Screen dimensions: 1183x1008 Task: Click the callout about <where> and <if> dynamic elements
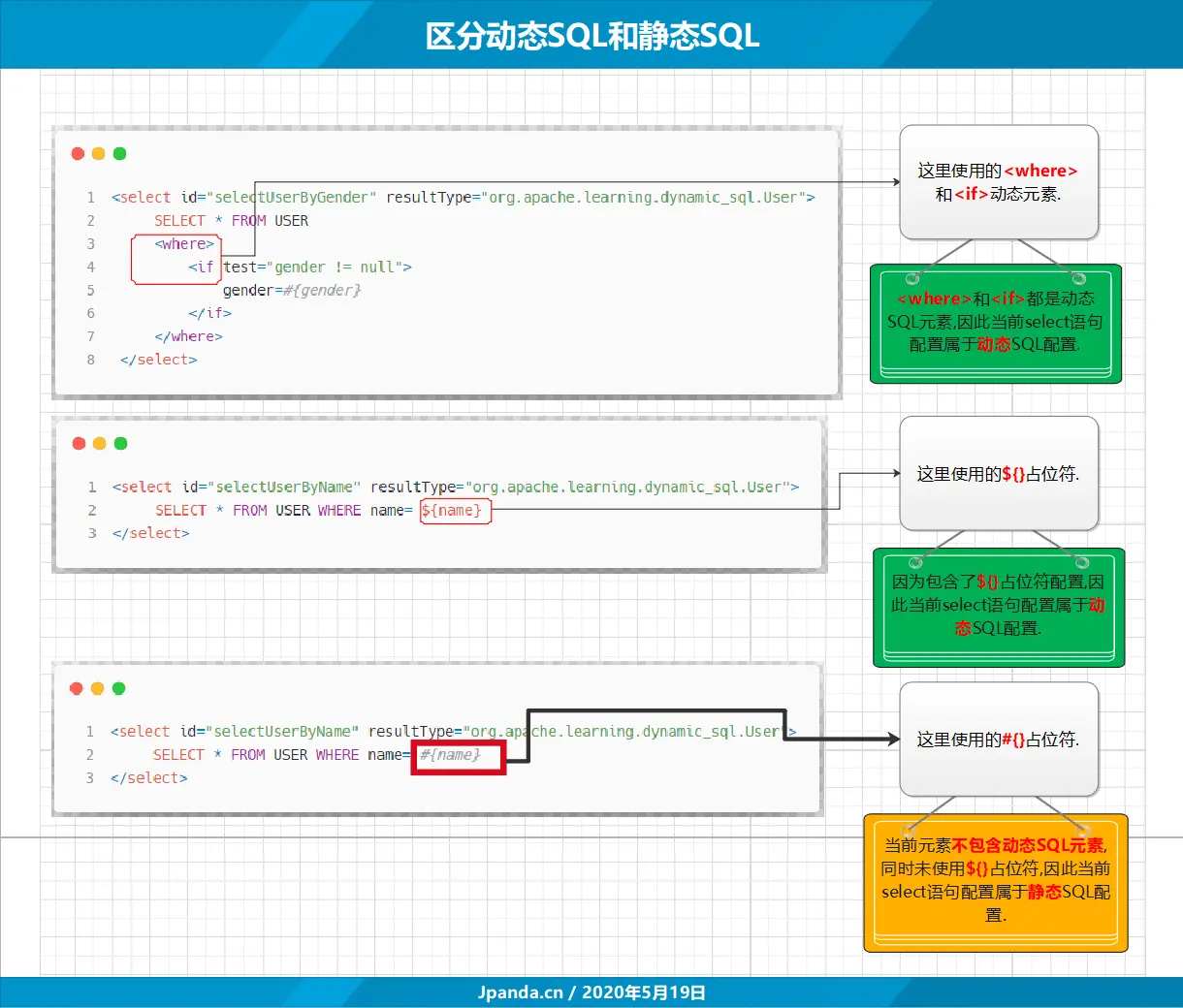[999, 181]
